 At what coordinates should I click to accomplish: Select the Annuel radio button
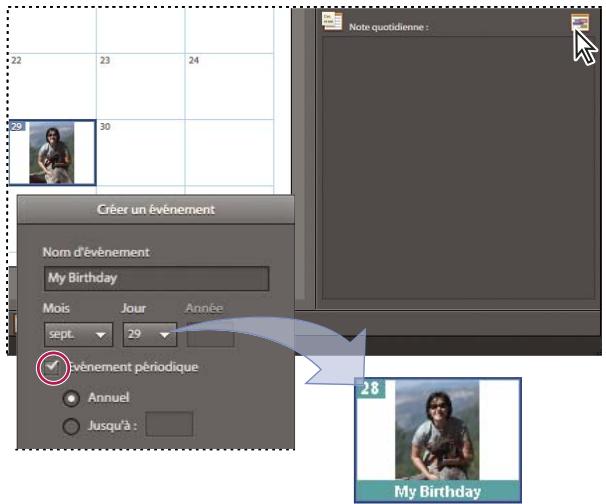pos(71,398)
